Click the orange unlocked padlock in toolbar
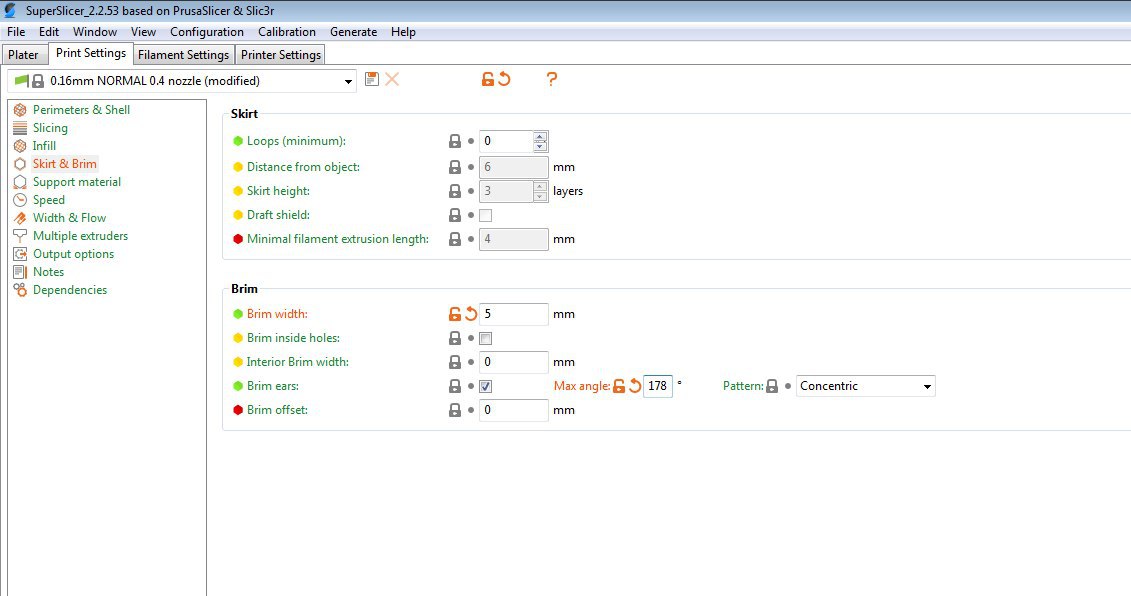Image resolution: width=1131 pixels, height=596 pixels. pos(488,79)
